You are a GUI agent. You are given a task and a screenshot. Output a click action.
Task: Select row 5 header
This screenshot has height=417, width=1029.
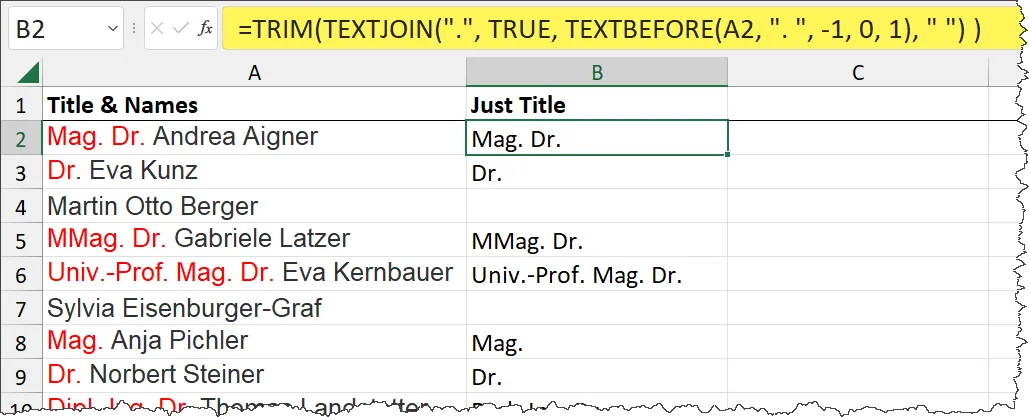[x=21, y=240]
